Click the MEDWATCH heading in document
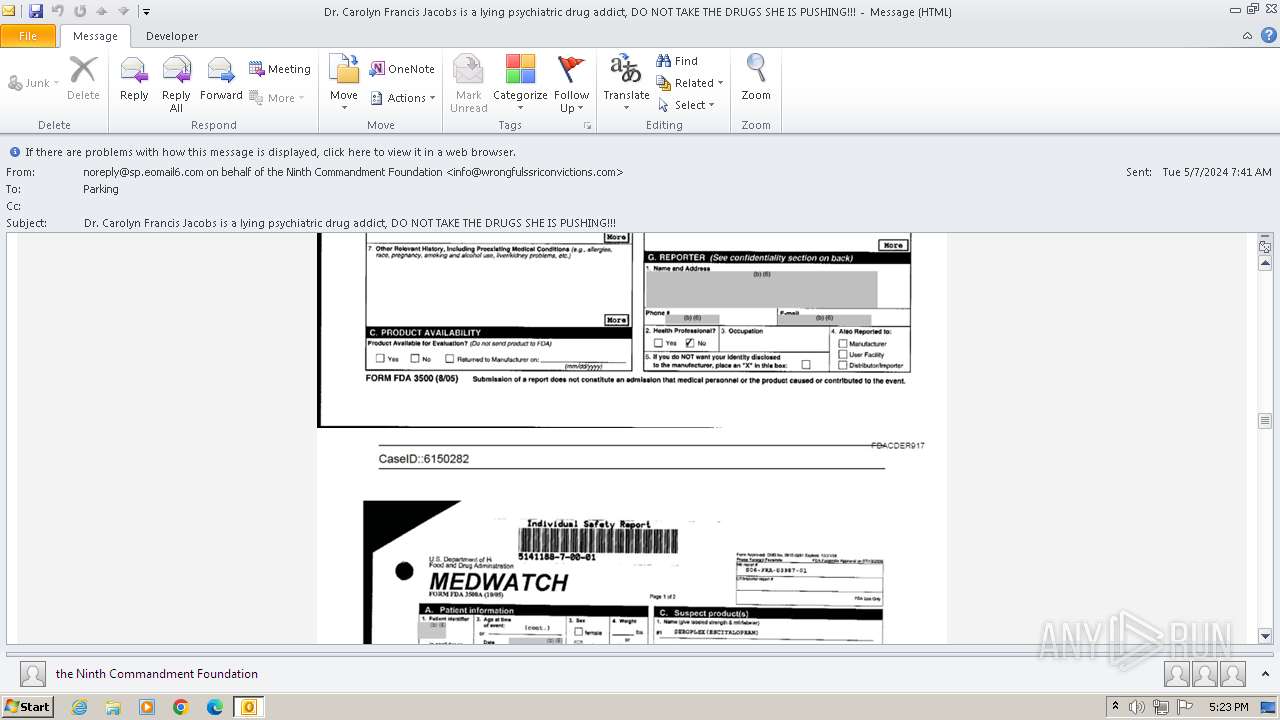Screen dimensions: 1280x720 point(498,582)
